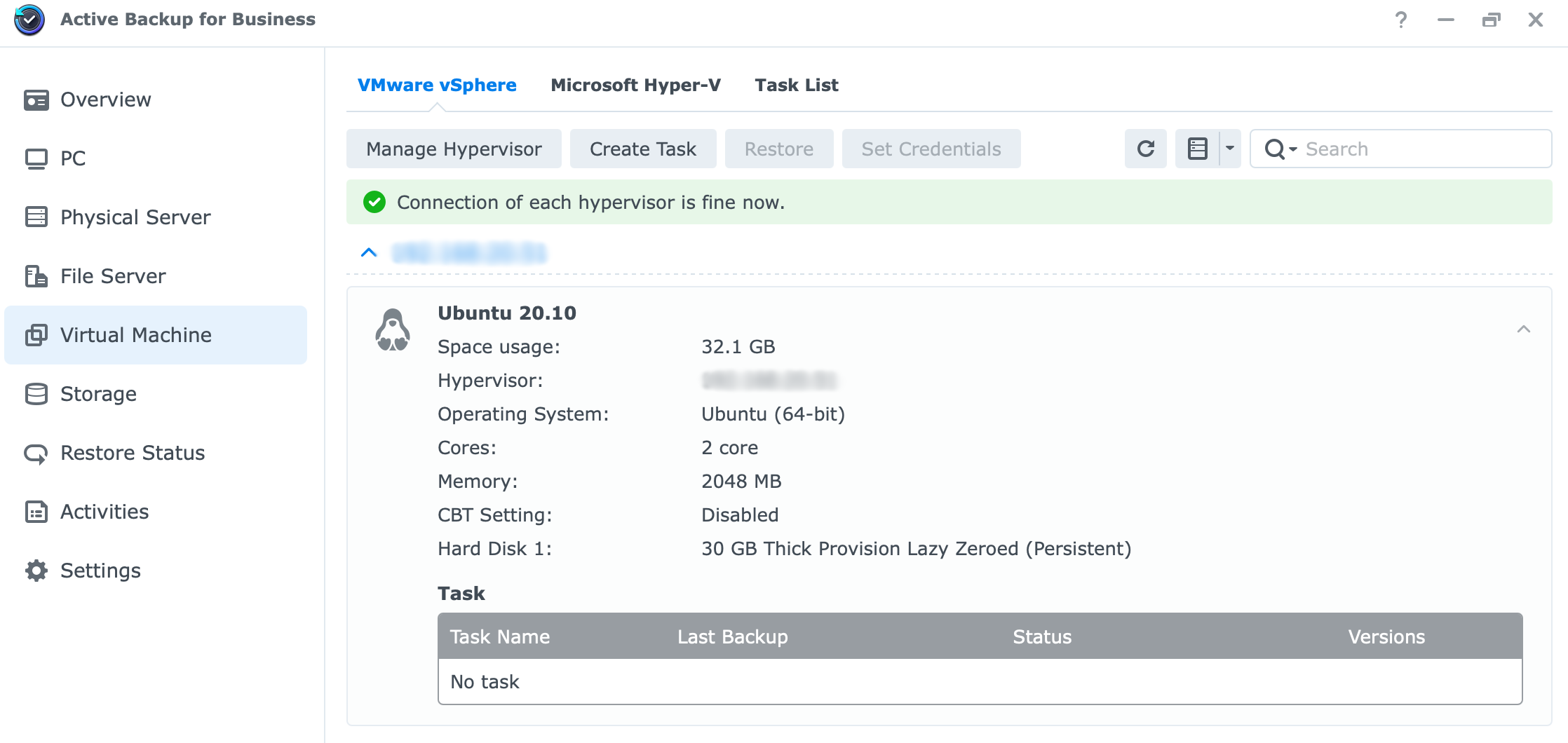Click the Versions column header
The height and width of the screenshot is (743, 1568).
click(1386, 636)
